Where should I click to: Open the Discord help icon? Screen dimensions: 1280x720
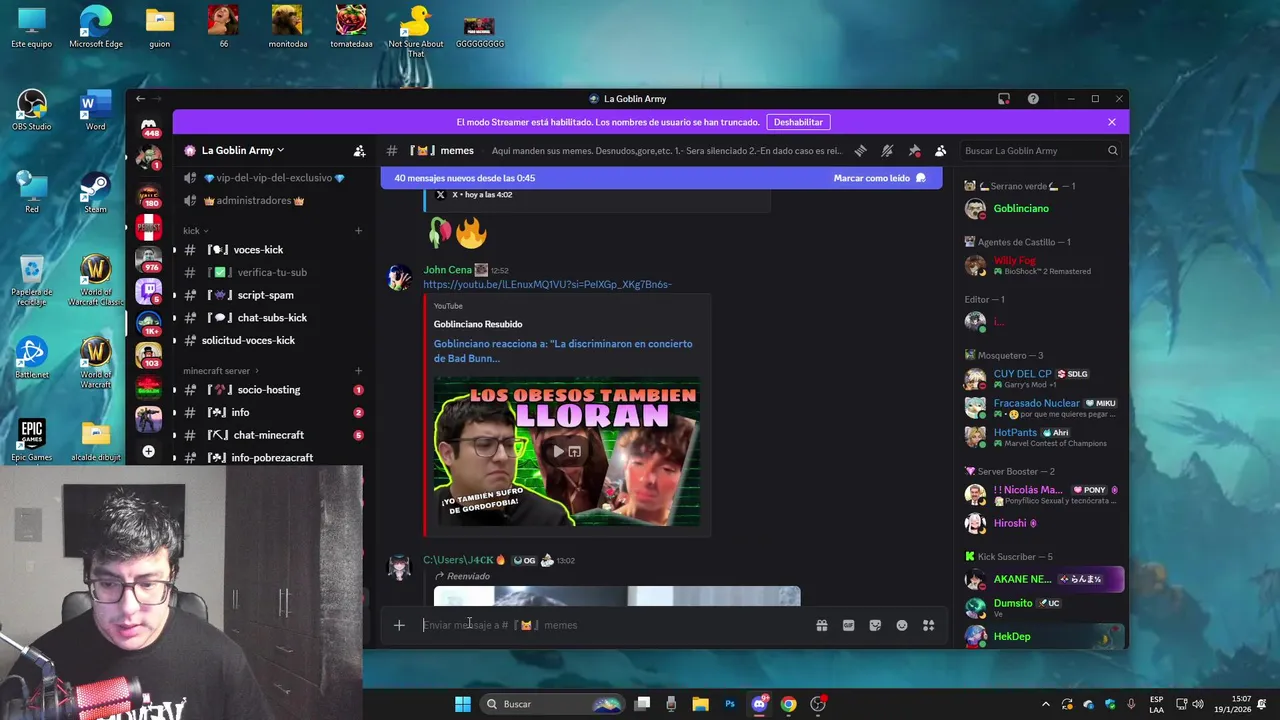pos(1033,99)
